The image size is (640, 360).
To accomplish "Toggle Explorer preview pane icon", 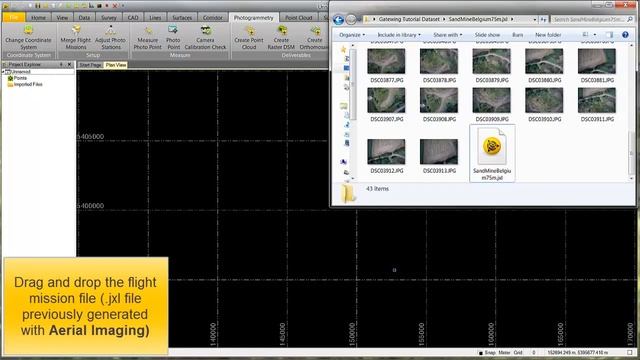I will pyautogui.click(x=609, y=35).
